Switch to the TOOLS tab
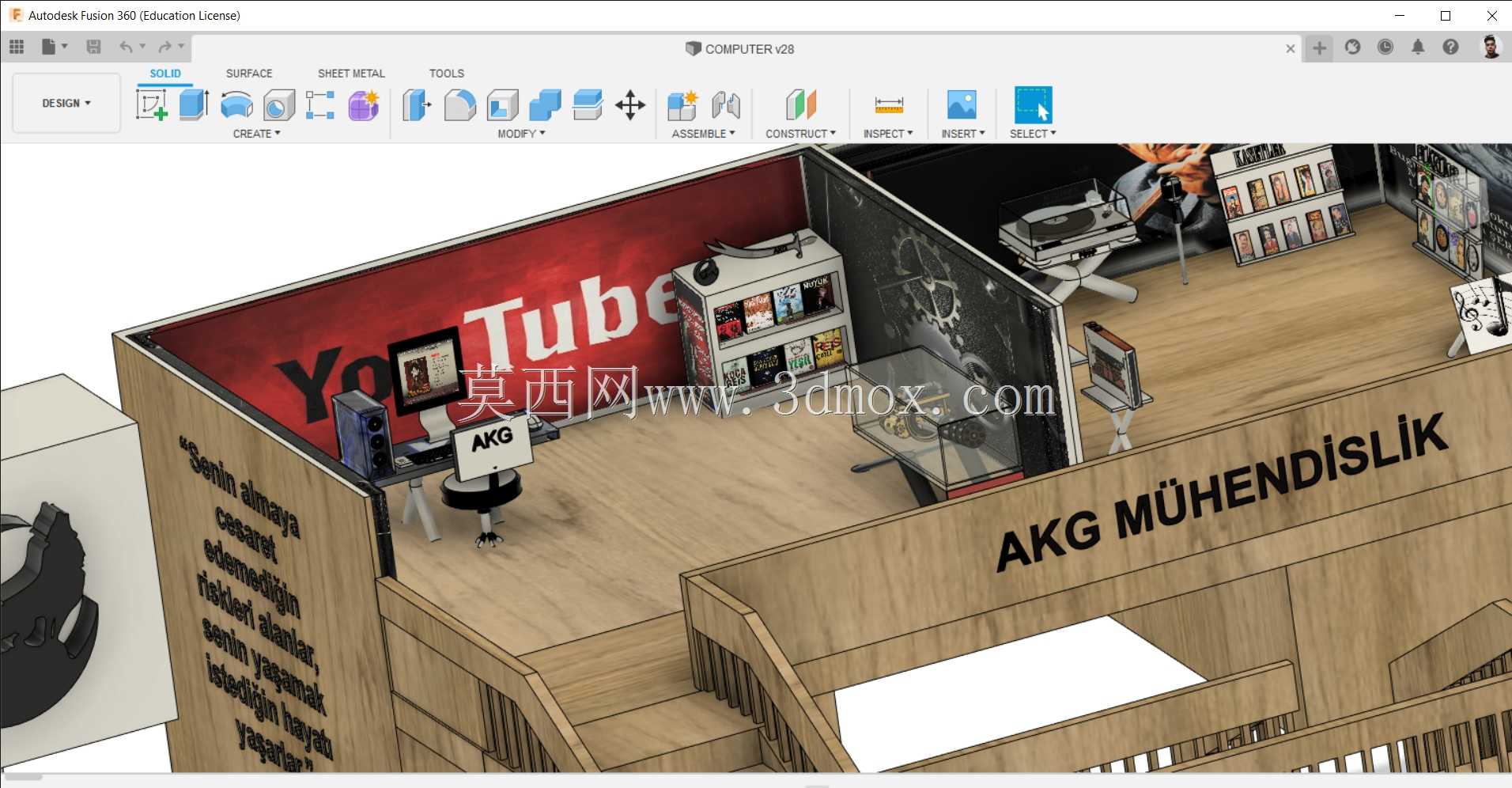This screenshot has width=1512, height=788. click(x=447, y=74)
